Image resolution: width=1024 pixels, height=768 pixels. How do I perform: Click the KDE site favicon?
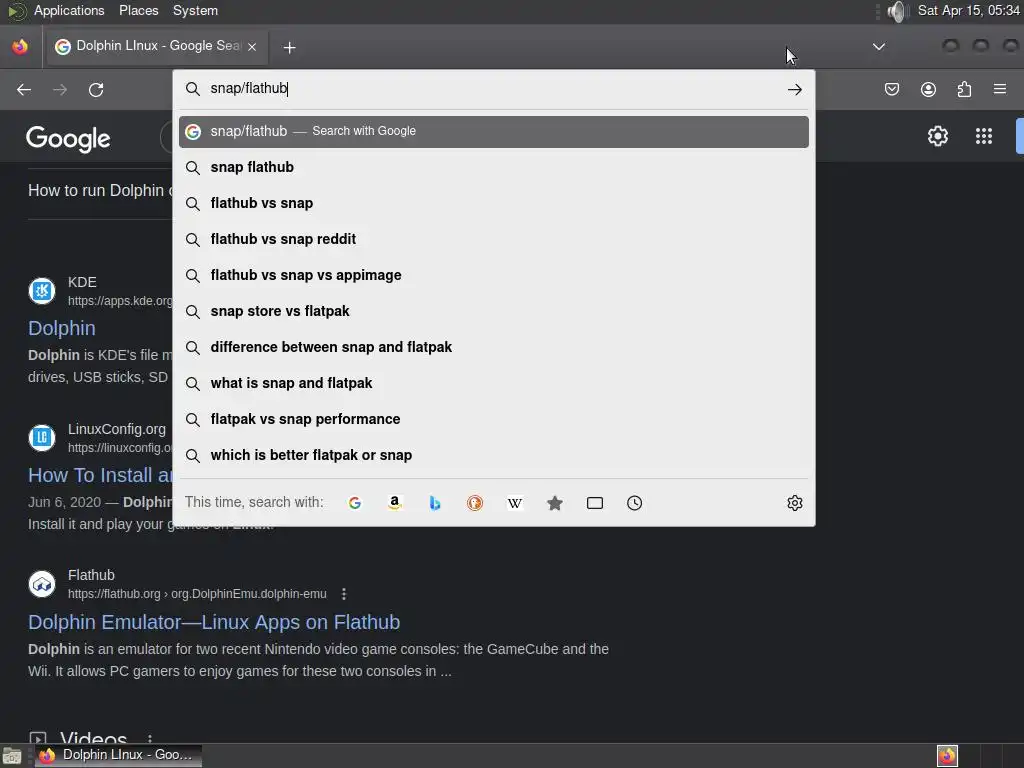(x=42, y=291)
